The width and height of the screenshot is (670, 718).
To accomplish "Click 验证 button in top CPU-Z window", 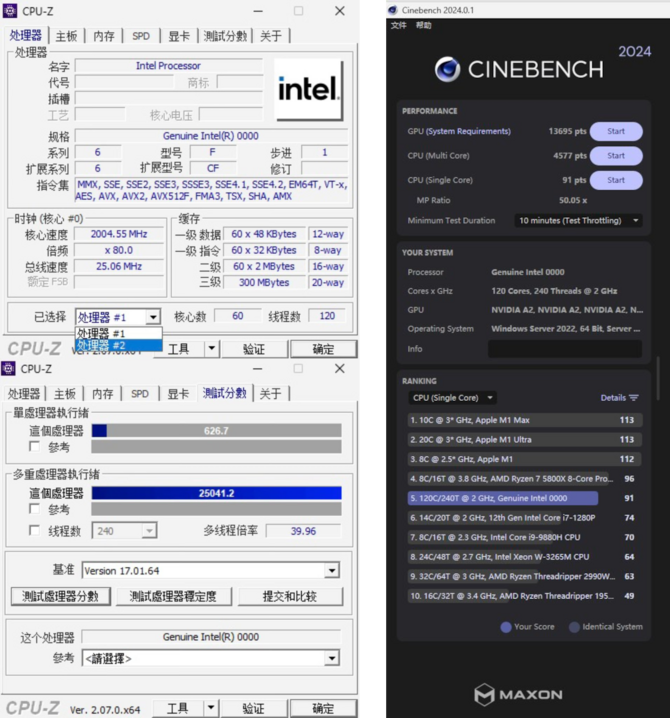I will coord(254,349).
